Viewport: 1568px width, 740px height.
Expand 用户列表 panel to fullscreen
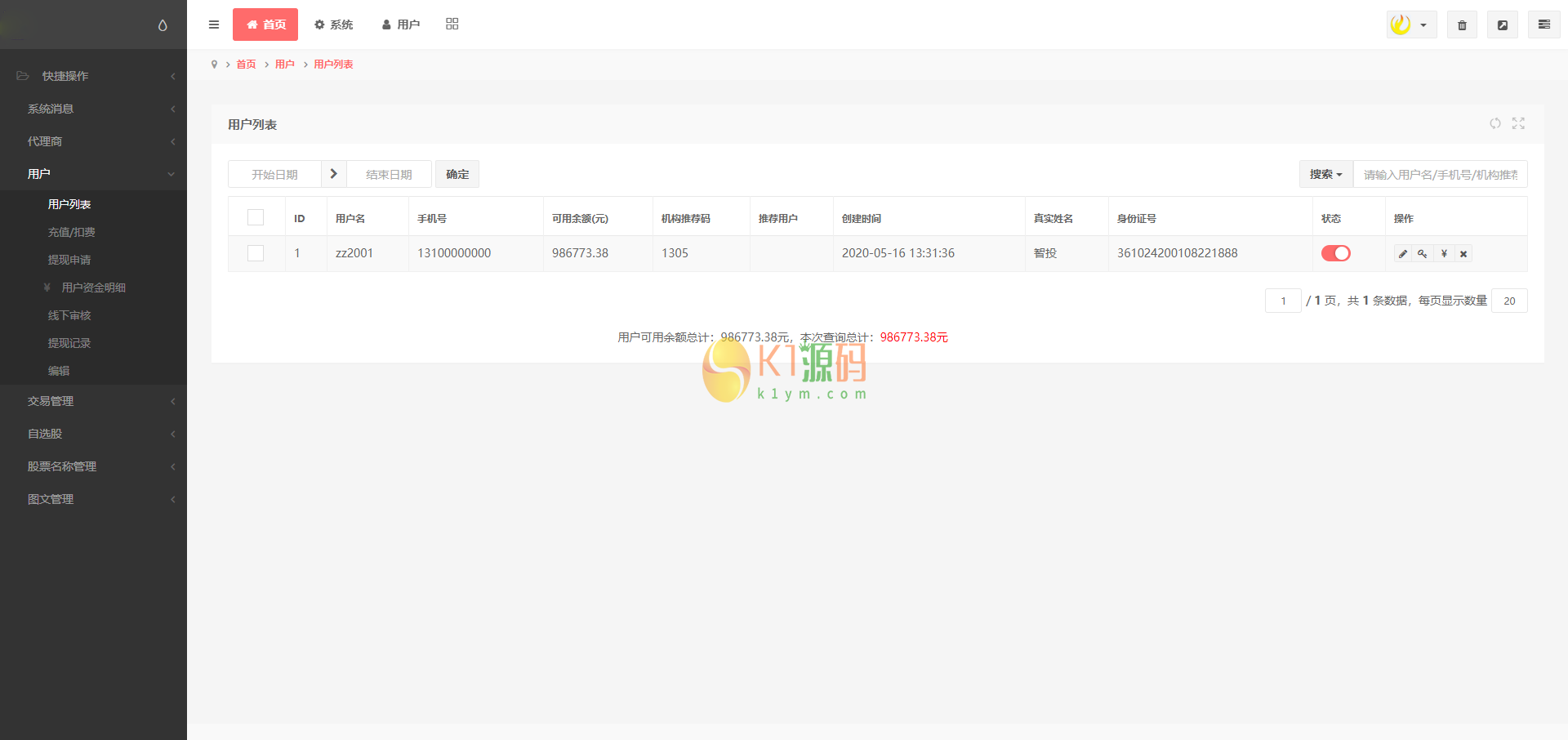pos(1518,123)
